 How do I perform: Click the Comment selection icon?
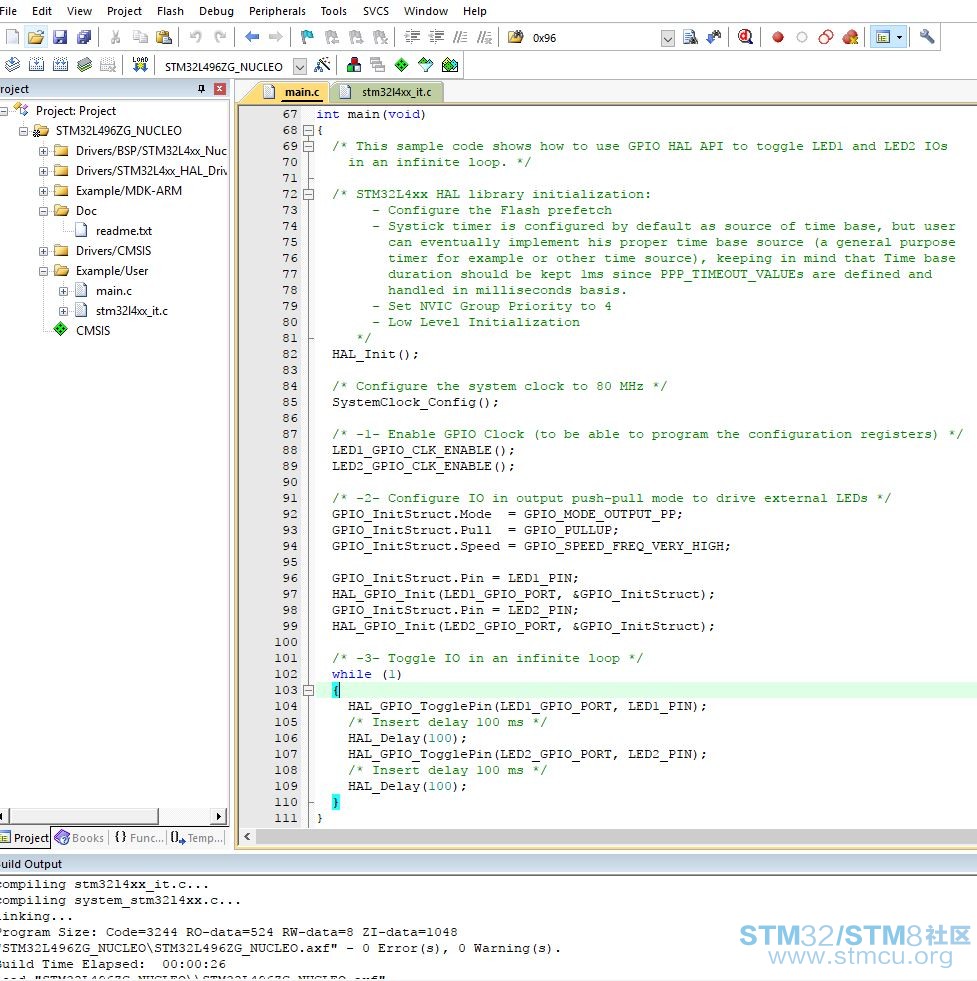(460, 37)
